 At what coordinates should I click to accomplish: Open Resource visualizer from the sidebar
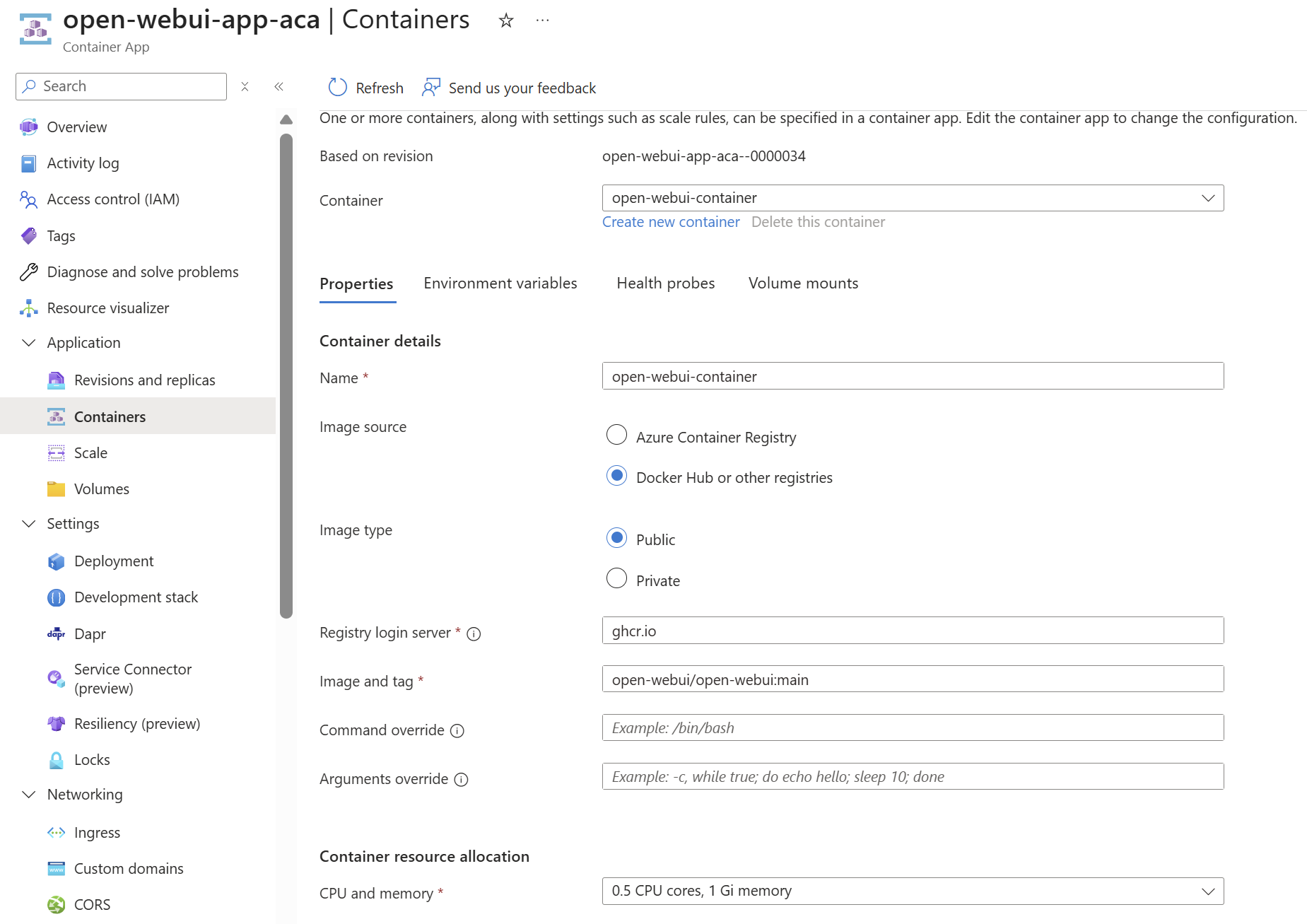[x=107, y=308]
